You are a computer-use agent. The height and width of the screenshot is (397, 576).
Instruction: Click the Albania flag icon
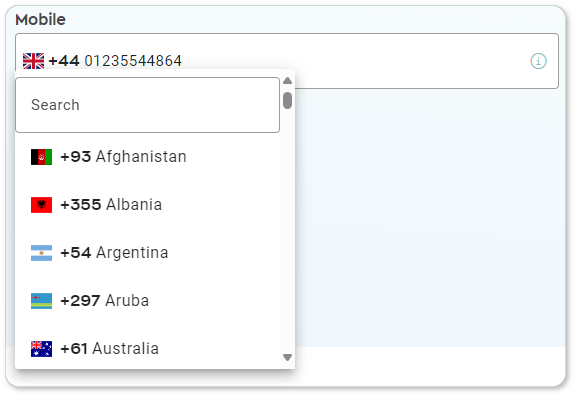point(42,205)
